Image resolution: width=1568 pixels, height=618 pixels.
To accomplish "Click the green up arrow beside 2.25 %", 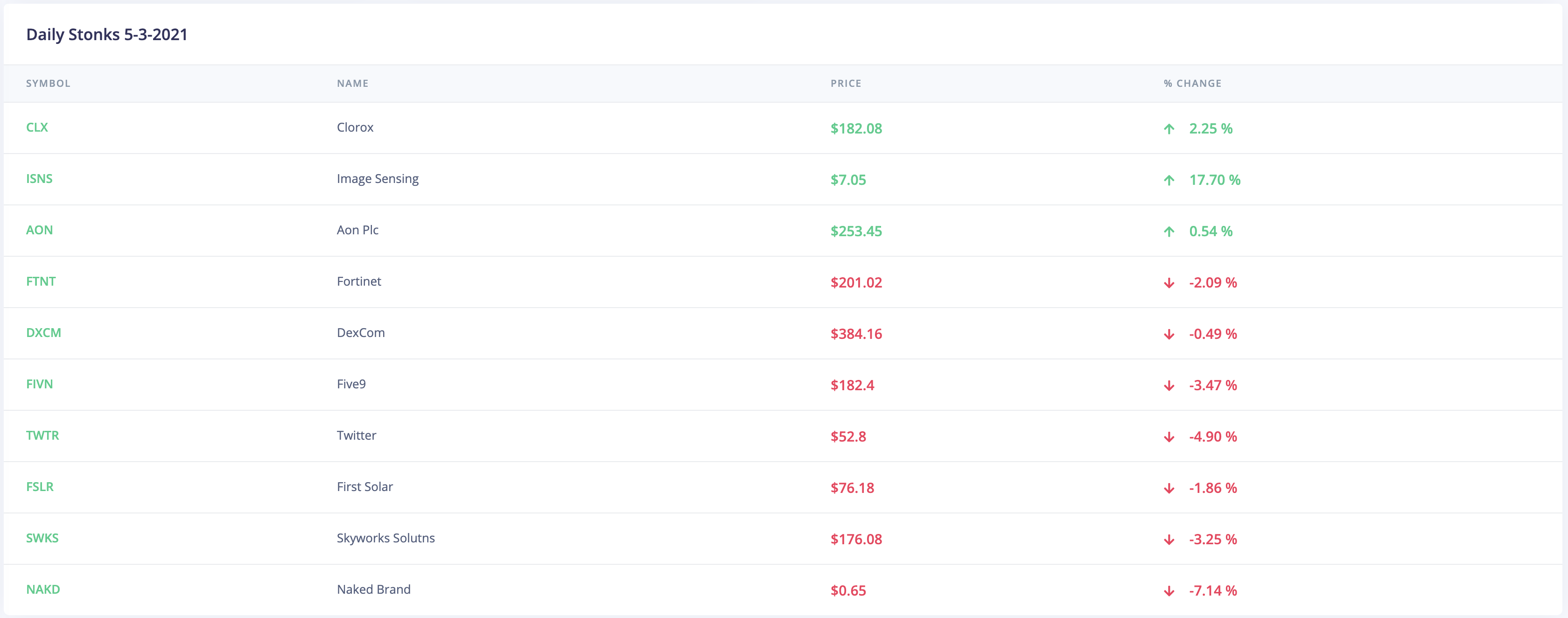I will [x=1169, y=129].
